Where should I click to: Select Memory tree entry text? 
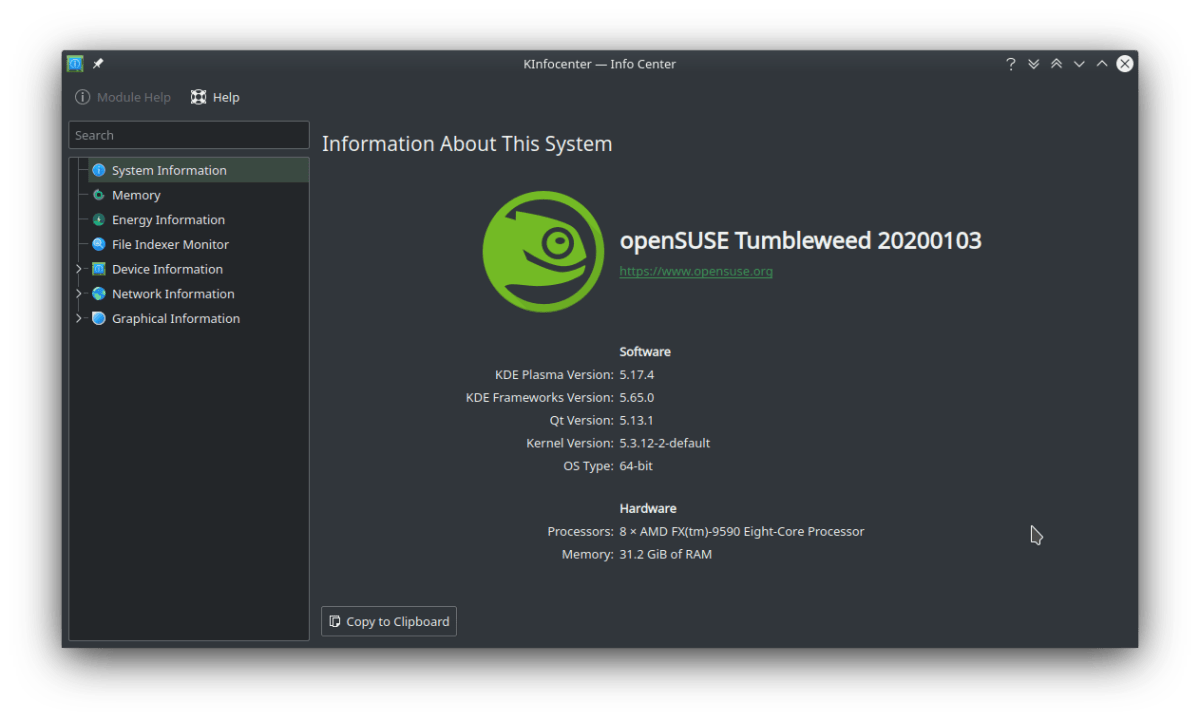(136, 195)
